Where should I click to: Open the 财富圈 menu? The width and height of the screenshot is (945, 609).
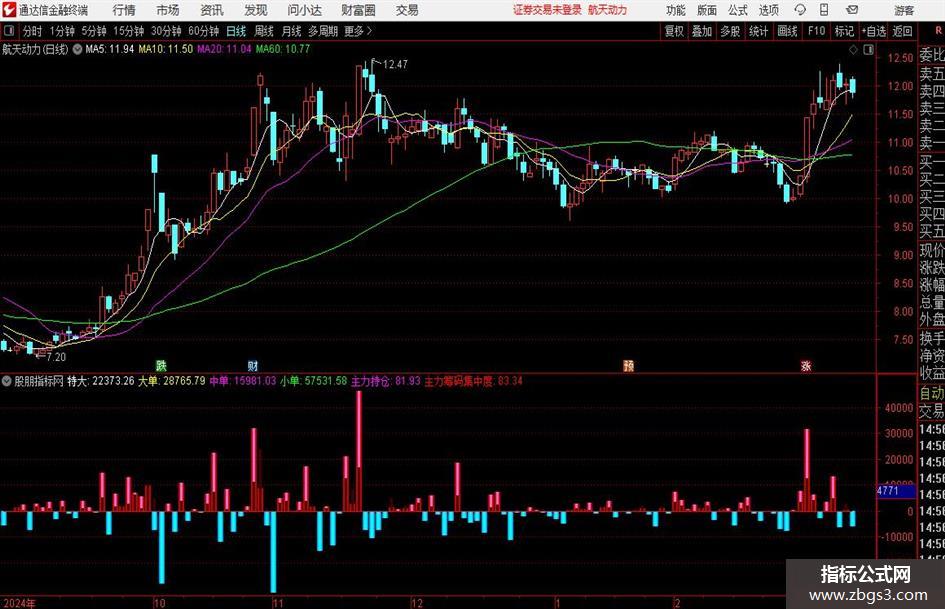tap(358, 10)
